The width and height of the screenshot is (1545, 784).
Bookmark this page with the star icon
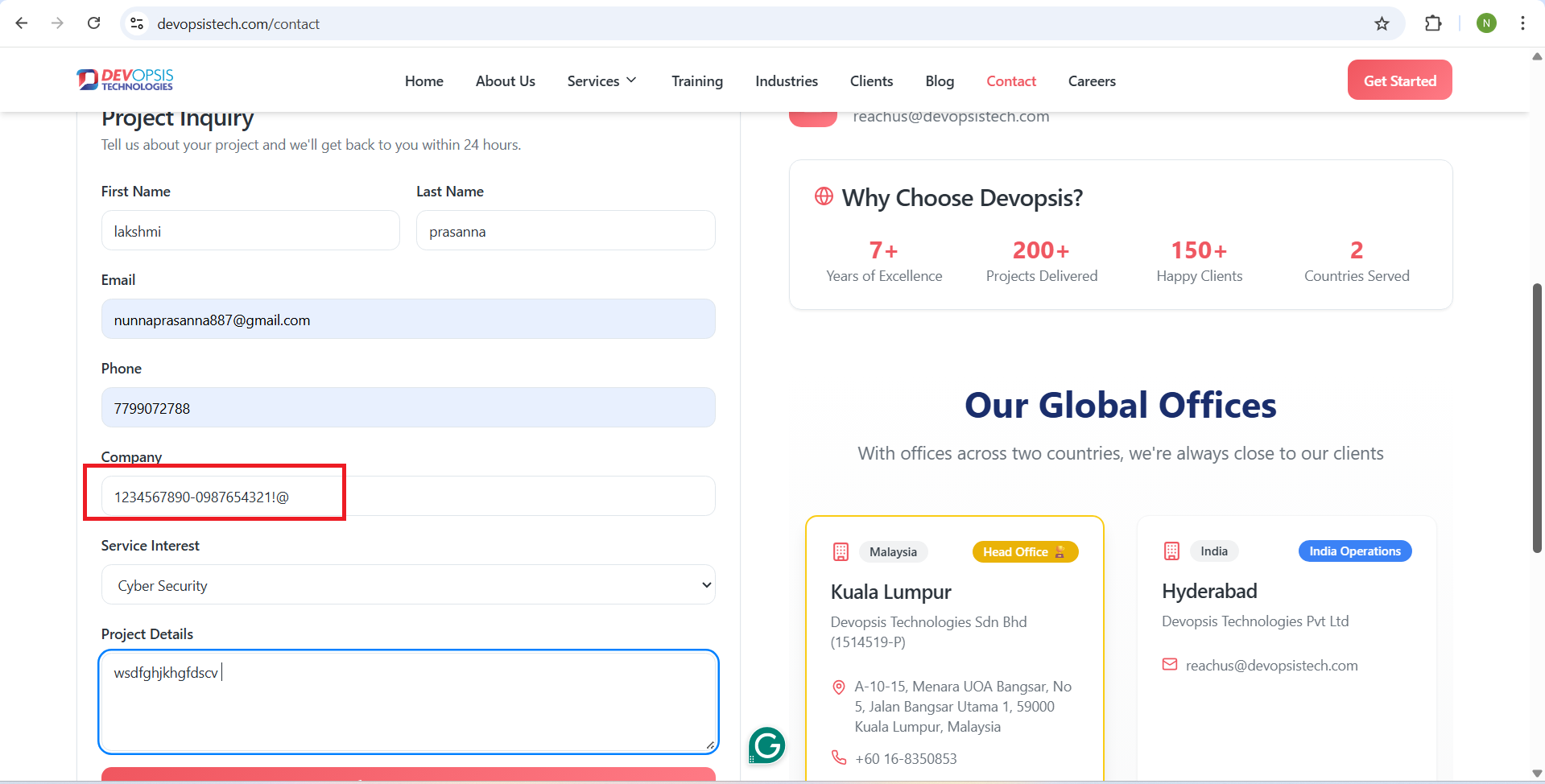(1382, 23)
